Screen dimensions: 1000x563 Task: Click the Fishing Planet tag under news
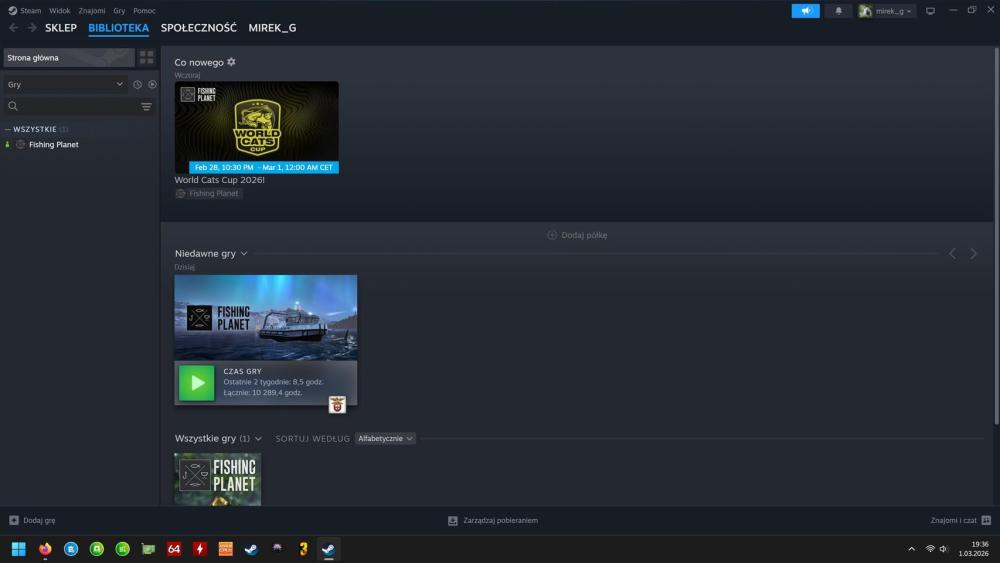[208, 193]
